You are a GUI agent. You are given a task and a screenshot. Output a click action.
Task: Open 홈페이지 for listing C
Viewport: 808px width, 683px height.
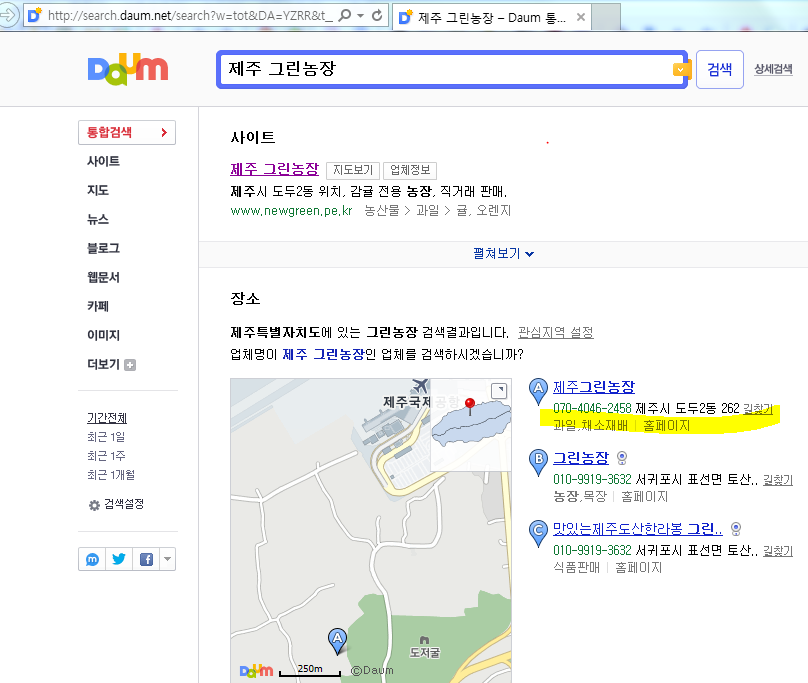[x=638, y=568]
